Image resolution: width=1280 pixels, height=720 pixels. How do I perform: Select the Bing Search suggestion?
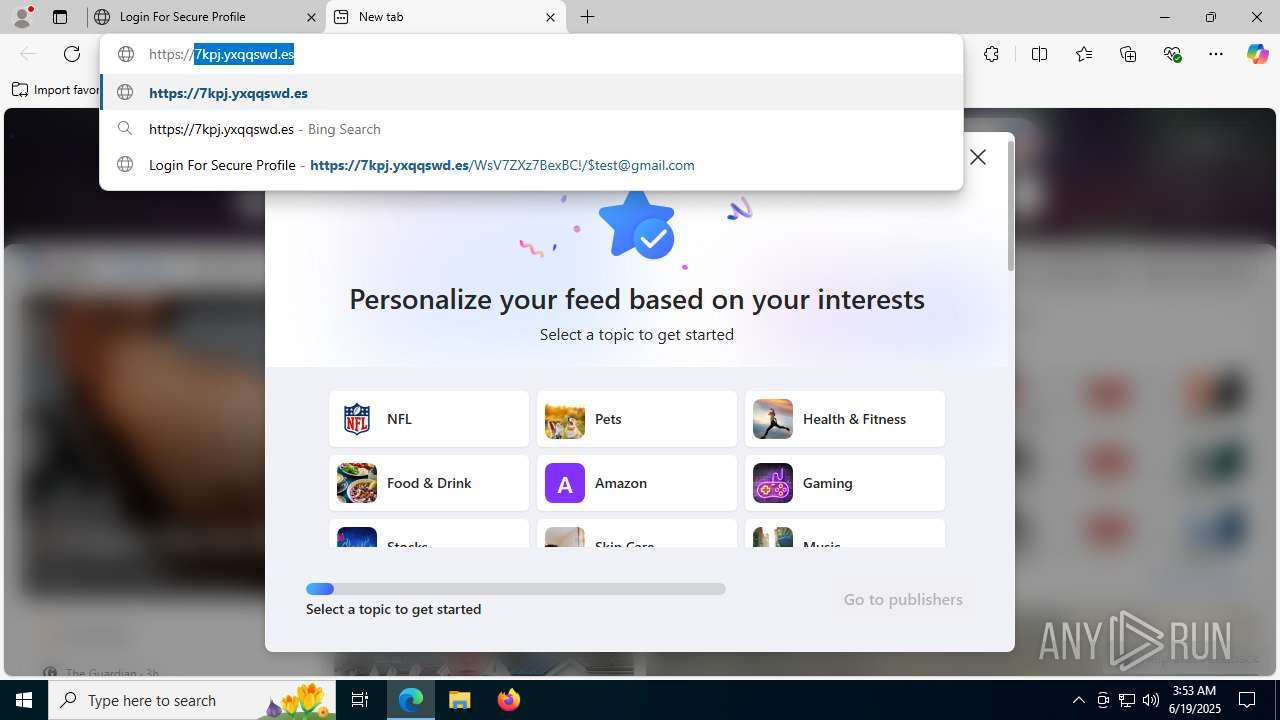(x=531, y=129)
